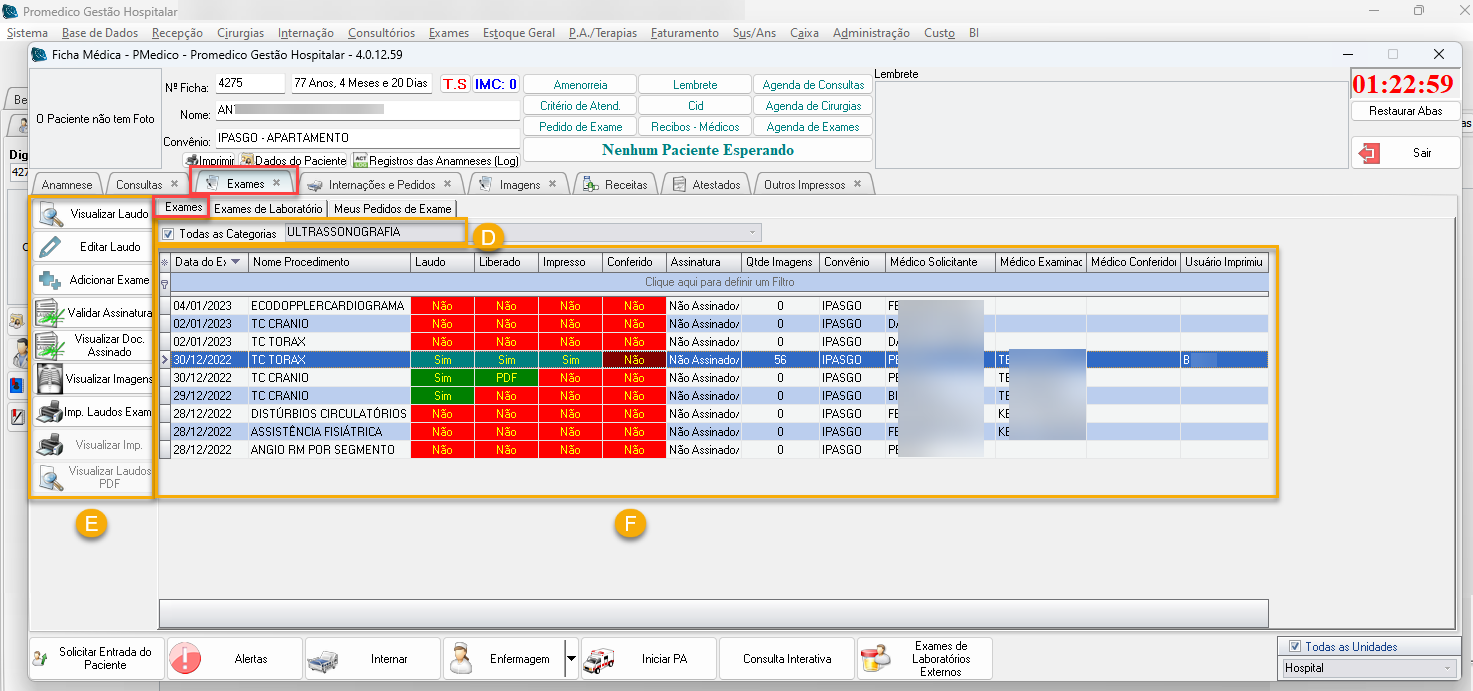Uncheck the Todas as Categorias checkbox

pos(168,233)
